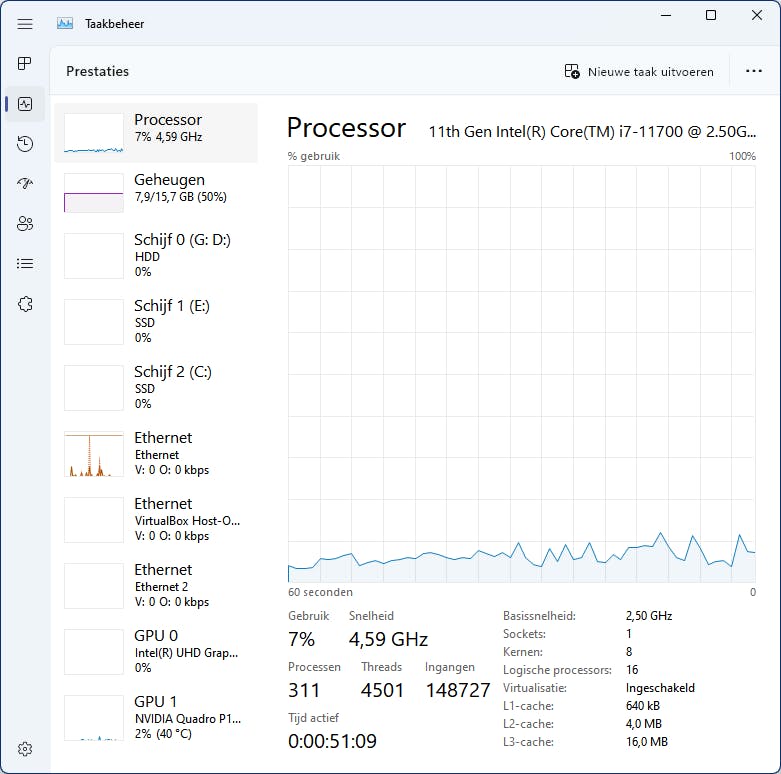This screenshot has height=774, width=781.
Task: Click the processor name 11th Gen Intel Core text
Action: point(592,131)
